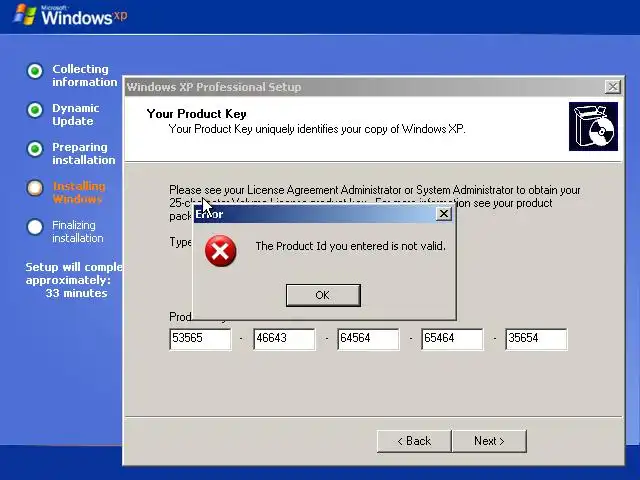Click the software box and CD icon
The height and width of the screenshot is (480, 640).
point(593,127)
